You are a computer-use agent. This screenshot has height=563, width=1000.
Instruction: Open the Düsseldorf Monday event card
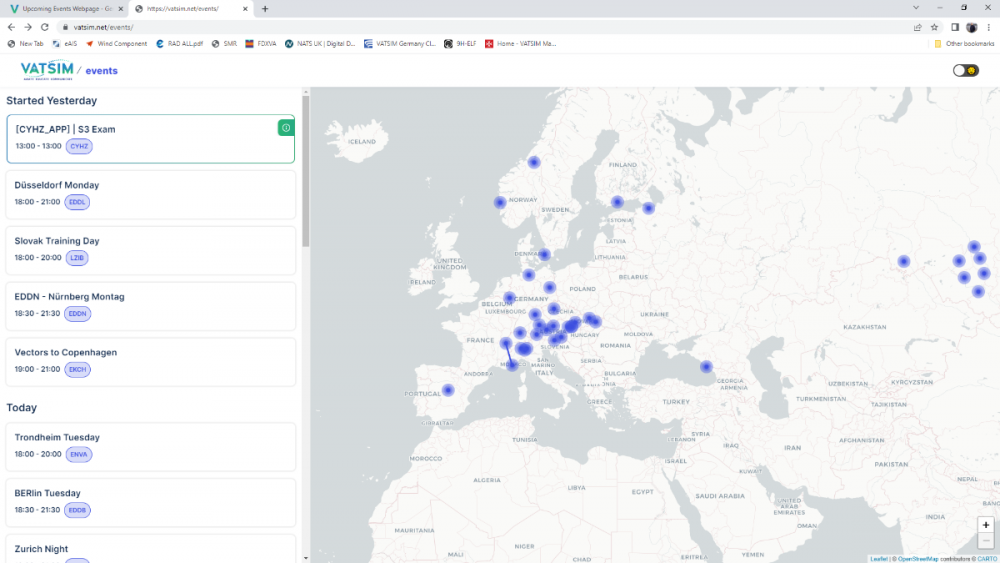[x=150, y=193]
